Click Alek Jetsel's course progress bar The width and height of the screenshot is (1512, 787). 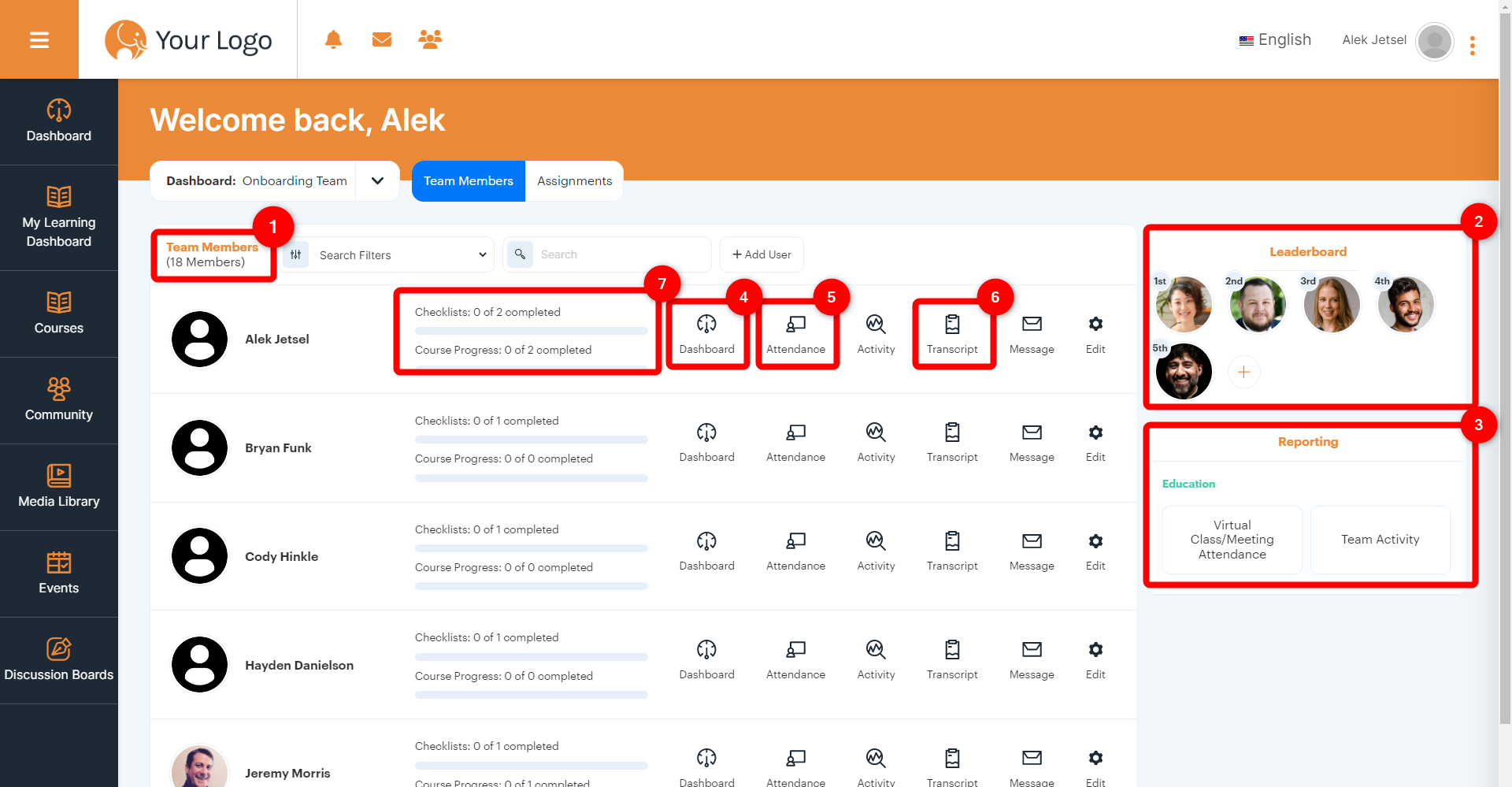(531, 369)
